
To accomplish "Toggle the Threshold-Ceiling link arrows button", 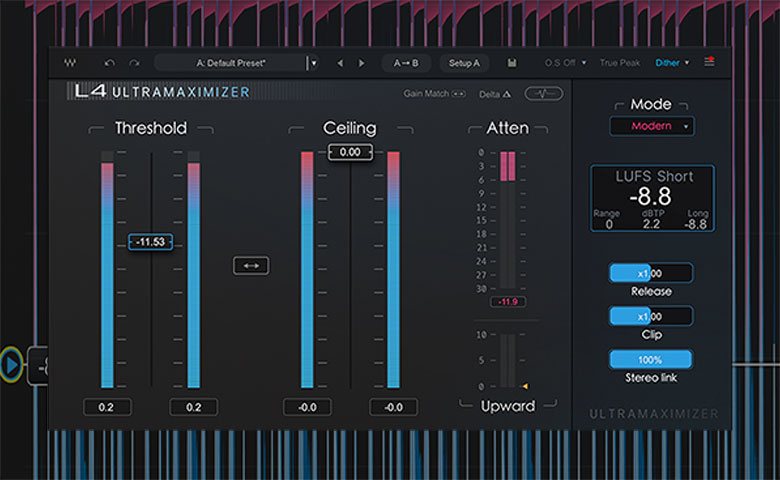I will (x=251, y=266).
